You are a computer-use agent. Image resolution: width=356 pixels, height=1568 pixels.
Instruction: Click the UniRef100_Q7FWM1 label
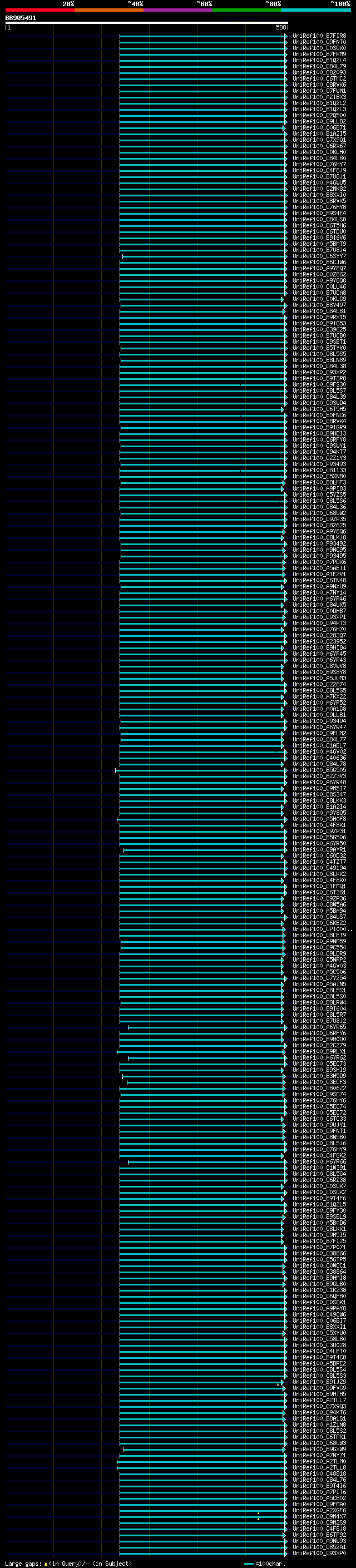[319, 91]
